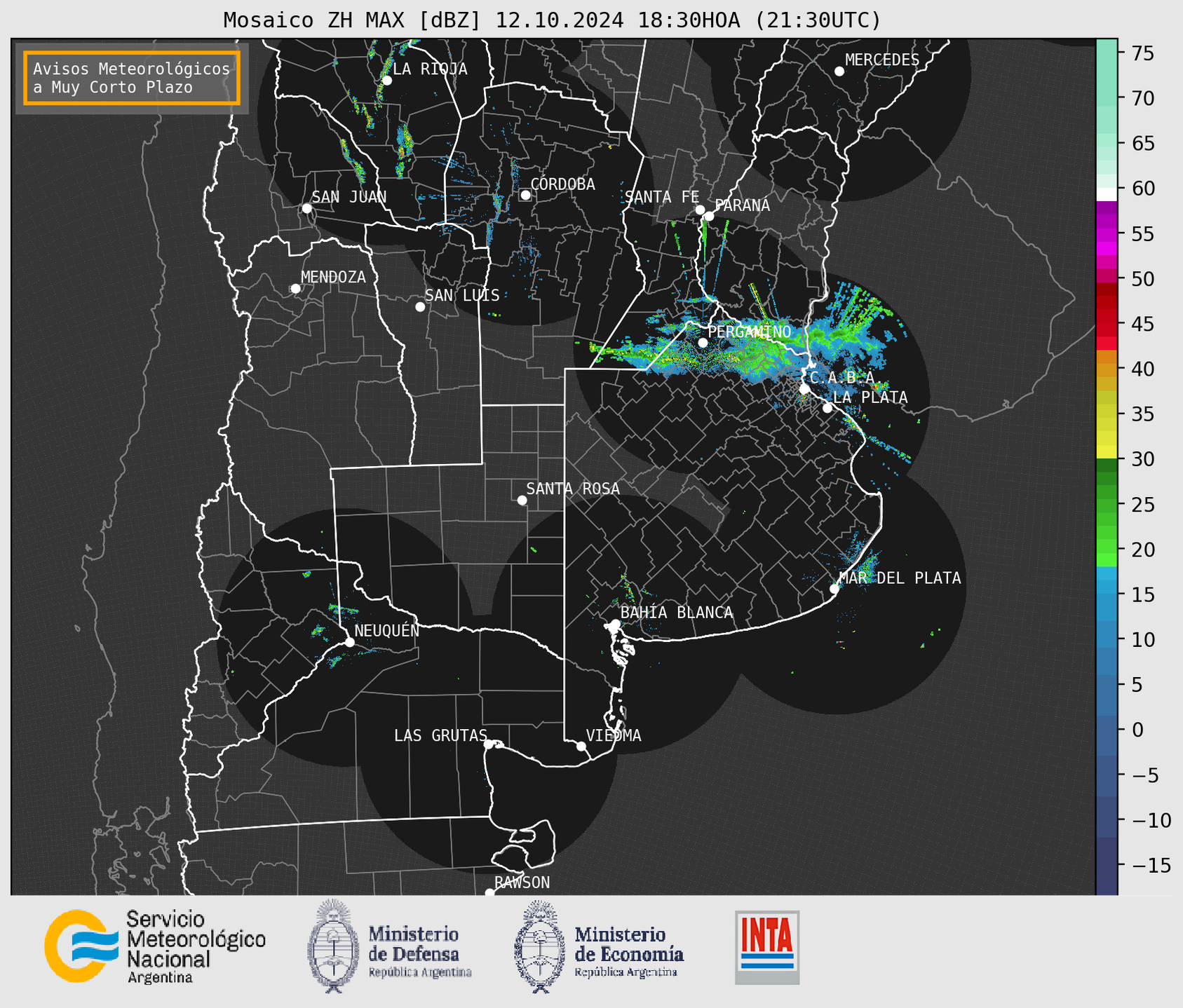1183x1008 pixels.
Task: Click the Ministerio de Defensa emblem
Action: [332, 946]
